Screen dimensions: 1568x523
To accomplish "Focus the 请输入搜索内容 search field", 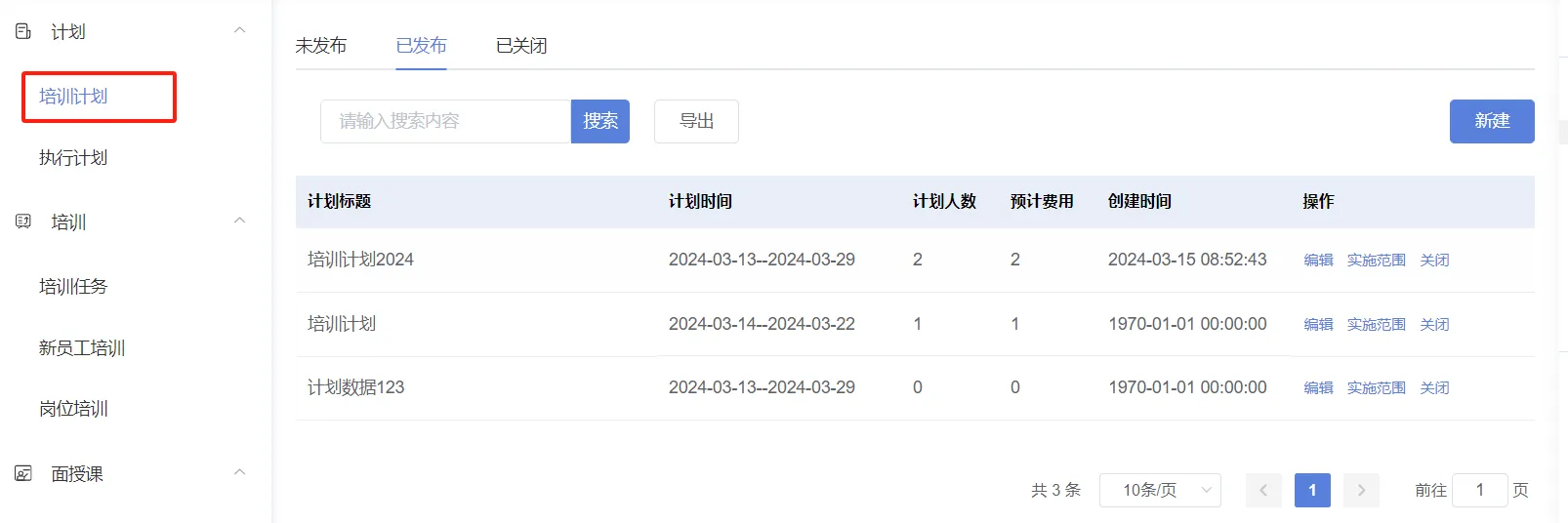I will 445,121.
